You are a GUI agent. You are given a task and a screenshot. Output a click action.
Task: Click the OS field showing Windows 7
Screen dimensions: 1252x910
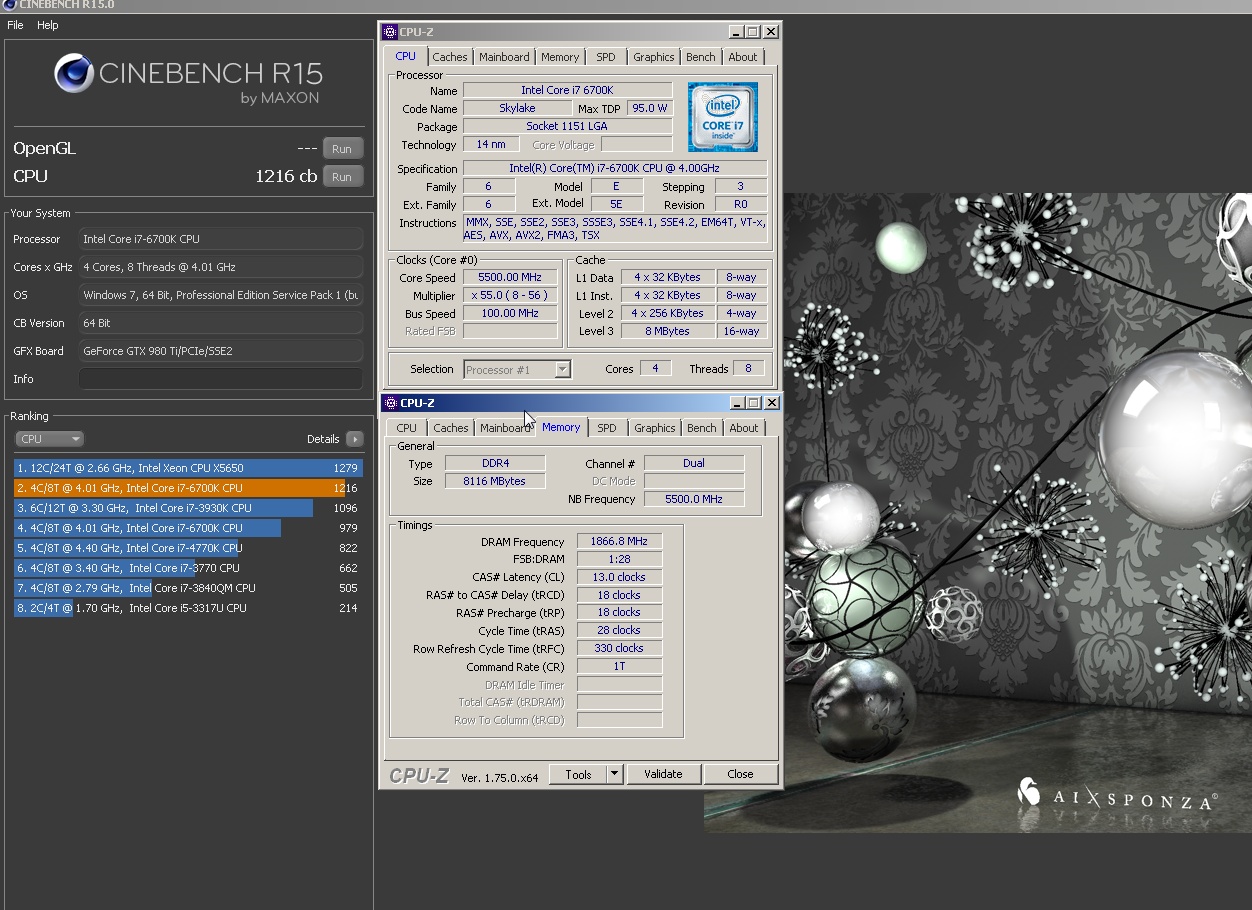tap(220, 295)
